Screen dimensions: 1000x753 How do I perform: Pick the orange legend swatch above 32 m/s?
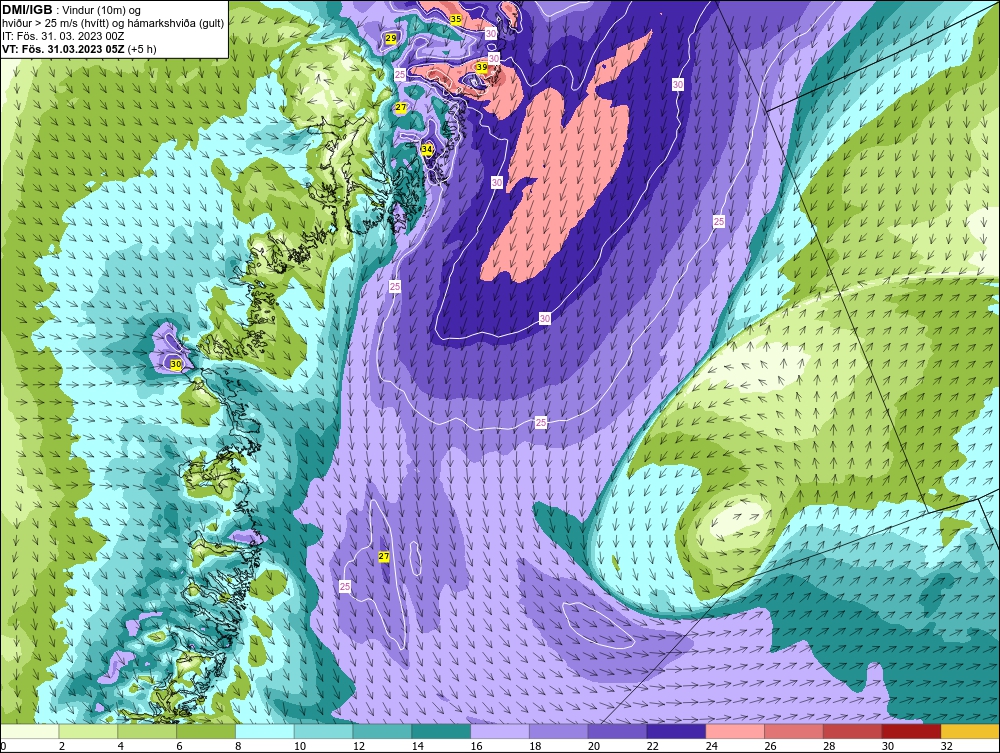click(x=970, y=731)
